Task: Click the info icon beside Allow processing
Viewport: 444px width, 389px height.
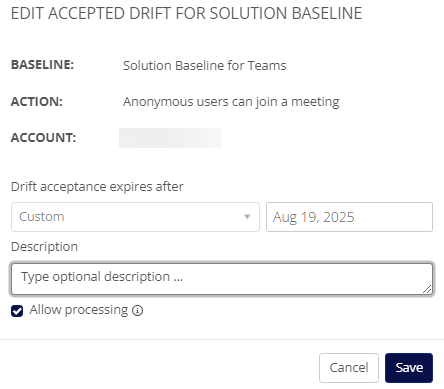Action: tap(137, 311)
